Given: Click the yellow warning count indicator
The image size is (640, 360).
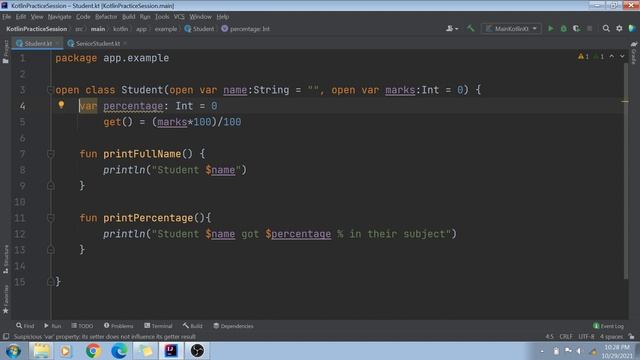Looking at the screenshot, I should (583, 57).
